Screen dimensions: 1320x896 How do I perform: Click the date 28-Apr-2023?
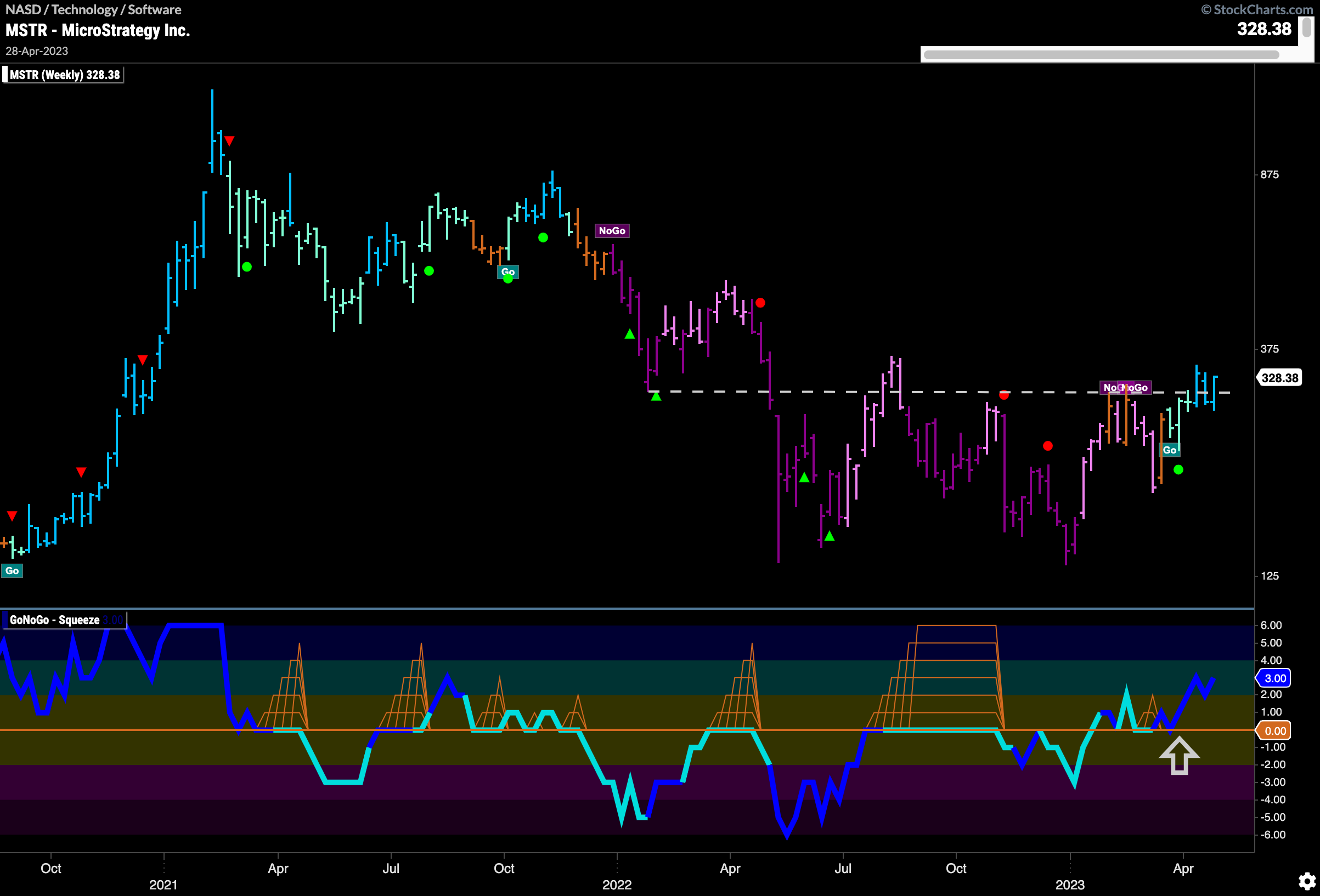(37, 51)
